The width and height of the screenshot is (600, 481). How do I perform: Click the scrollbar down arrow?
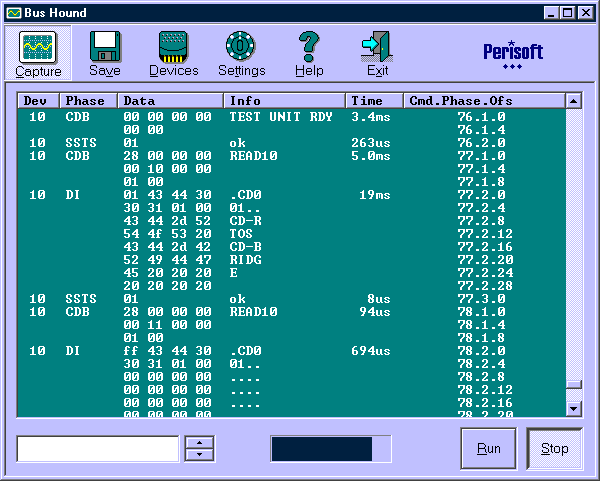573,409
